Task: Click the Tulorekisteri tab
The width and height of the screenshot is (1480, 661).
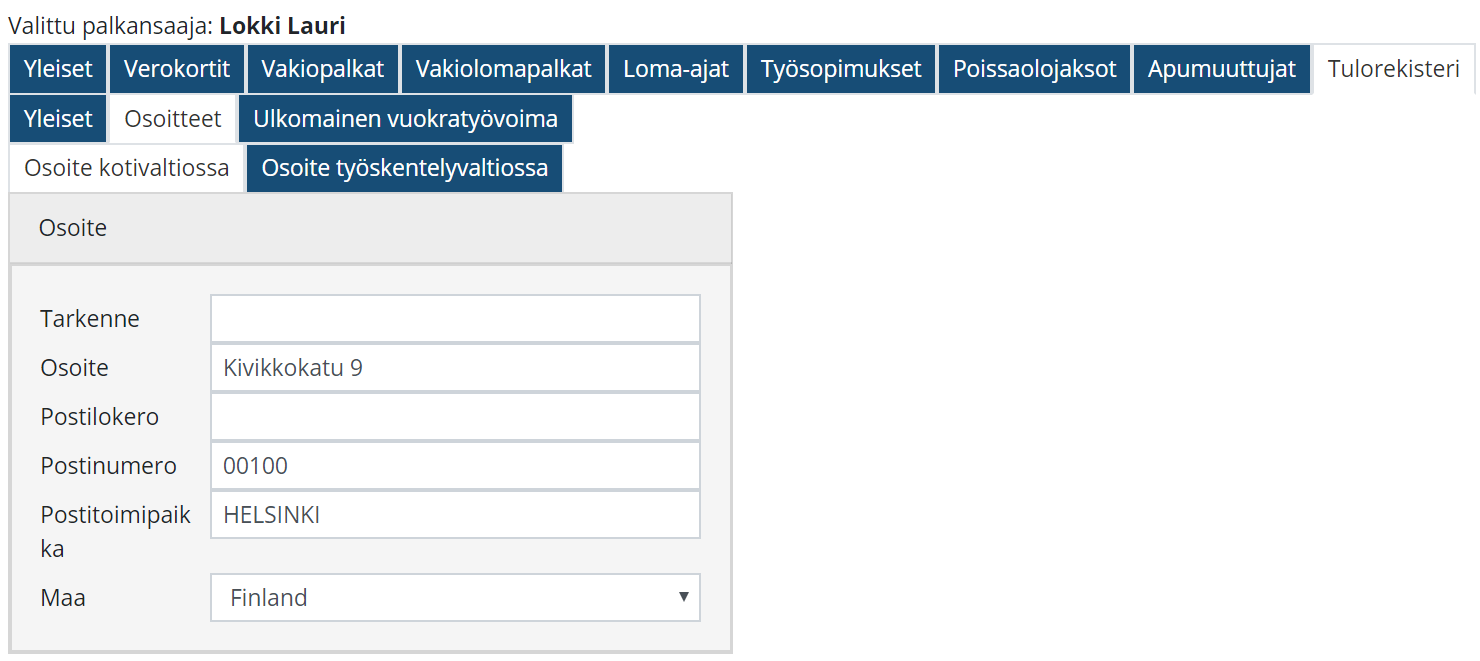Action: 1394,69
